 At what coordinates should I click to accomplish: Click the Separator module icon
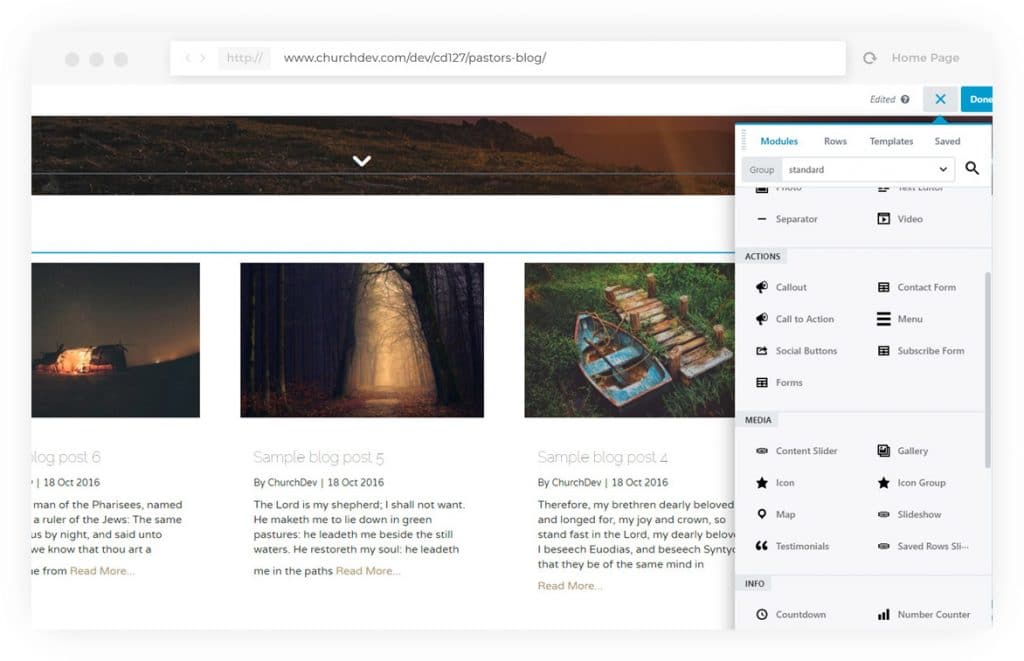click(x=761, y=219)
